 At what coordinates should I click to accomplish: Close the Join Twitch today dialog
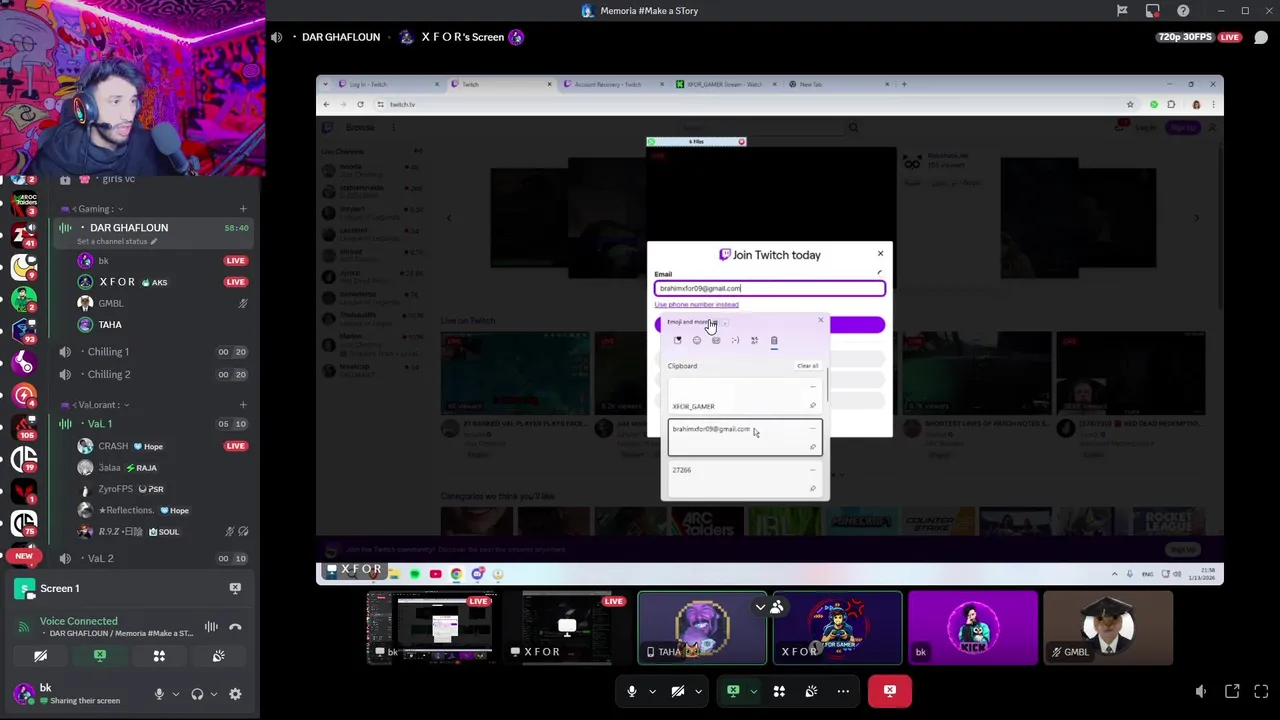pos(880,253)
